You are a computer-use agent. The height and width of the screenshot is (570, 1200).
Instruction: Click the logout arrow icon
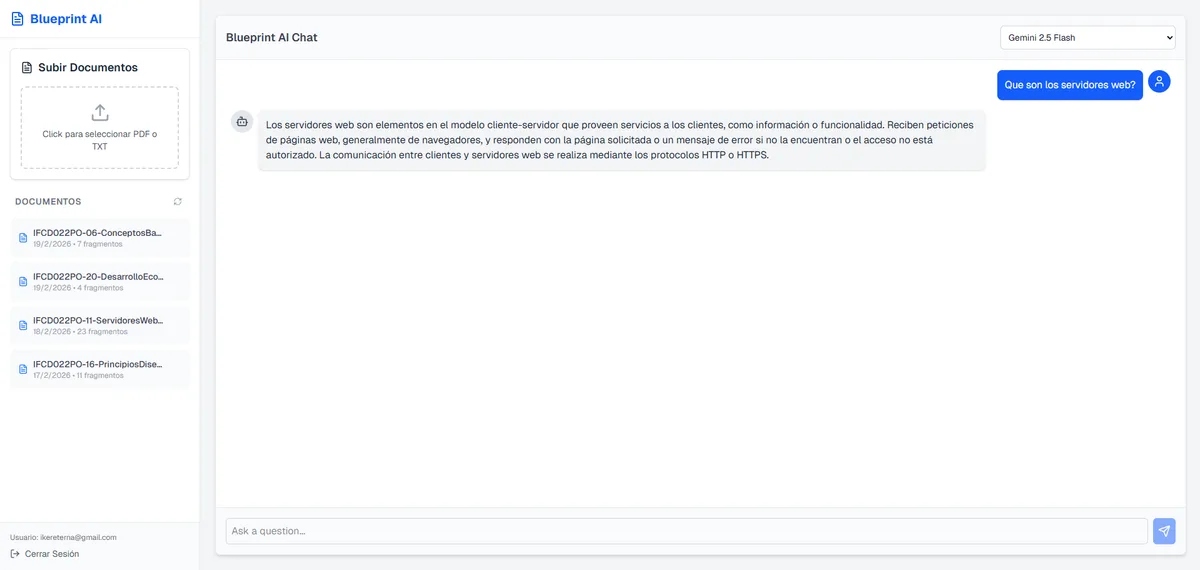click(x=15, y=554)
